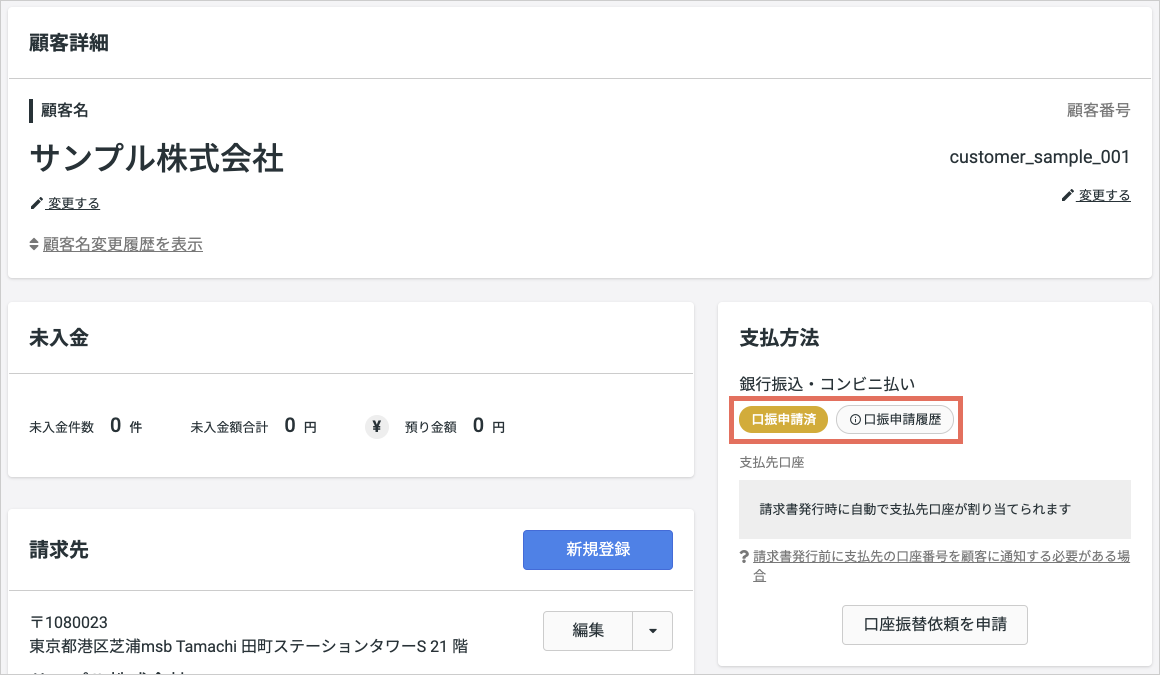The image size is (1160, 675).
Task: Expand 顧客名変更履歴を表示 to show name history
Action: [x=122, y=244]
